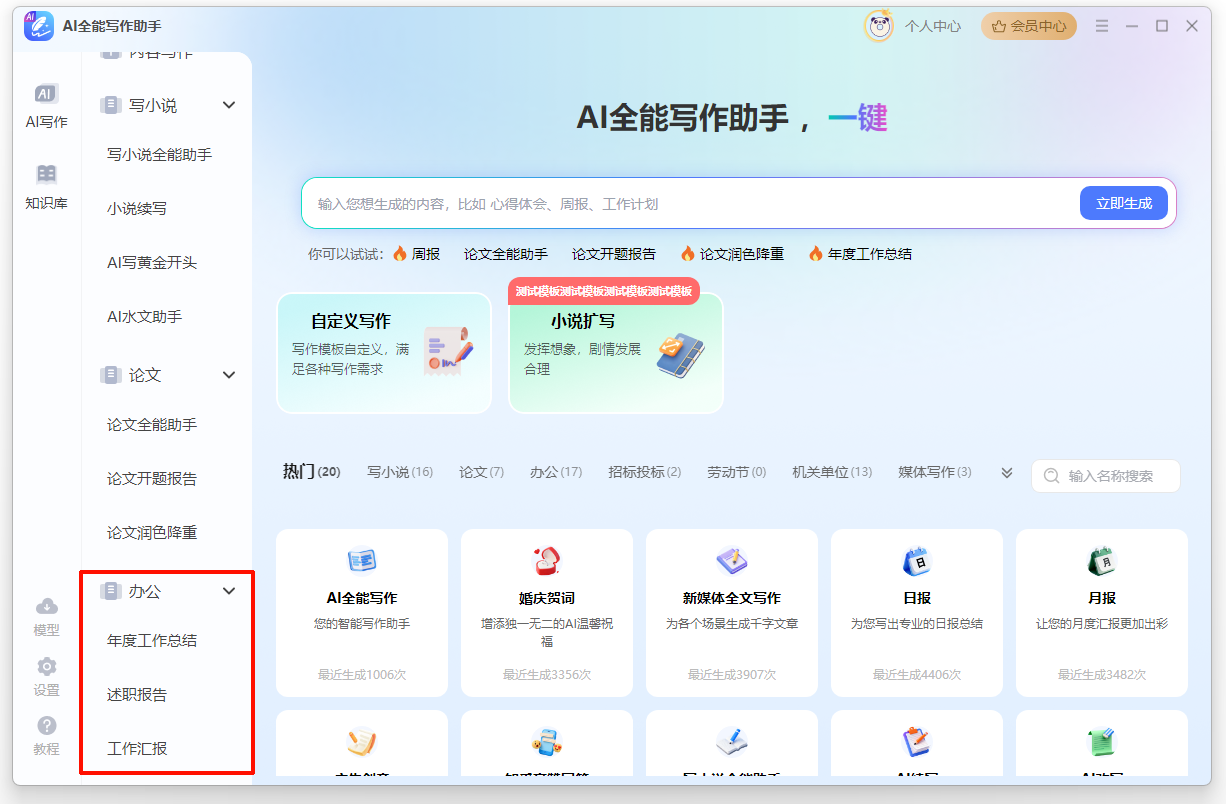
Task: Open the hamburger menu in title bar
Action: click(x=1102, y=26)
